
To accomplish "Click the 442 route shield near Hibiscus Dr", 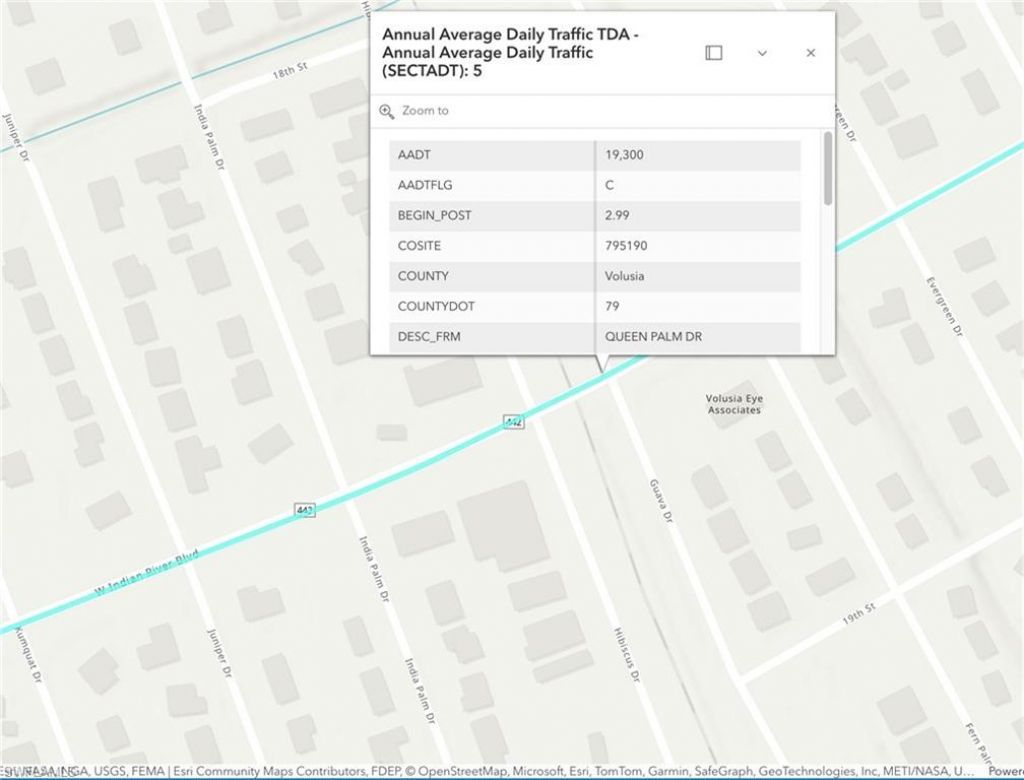I will [x=514, y=423].
